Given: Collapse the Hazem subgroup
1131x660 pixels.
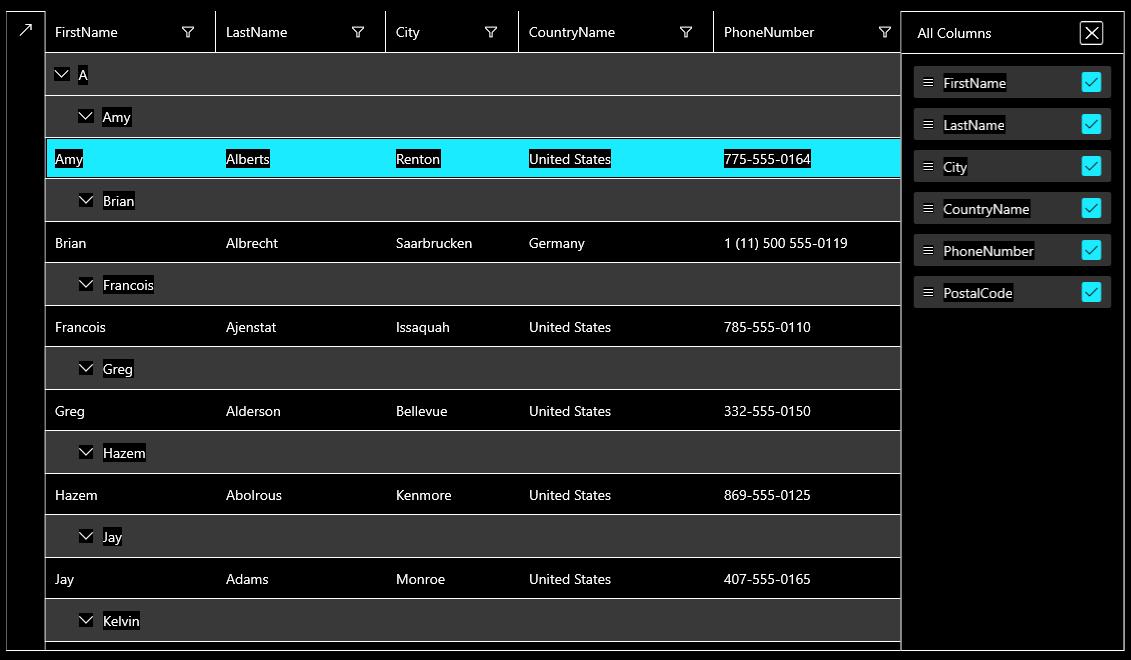Looking at the screenshot, I should pos(86,452).
